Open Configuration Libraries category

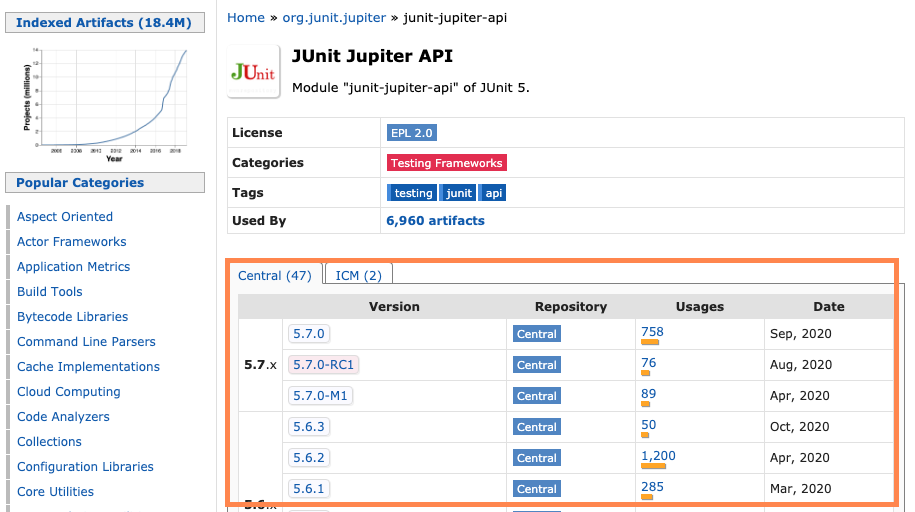[x=85, y=467]
